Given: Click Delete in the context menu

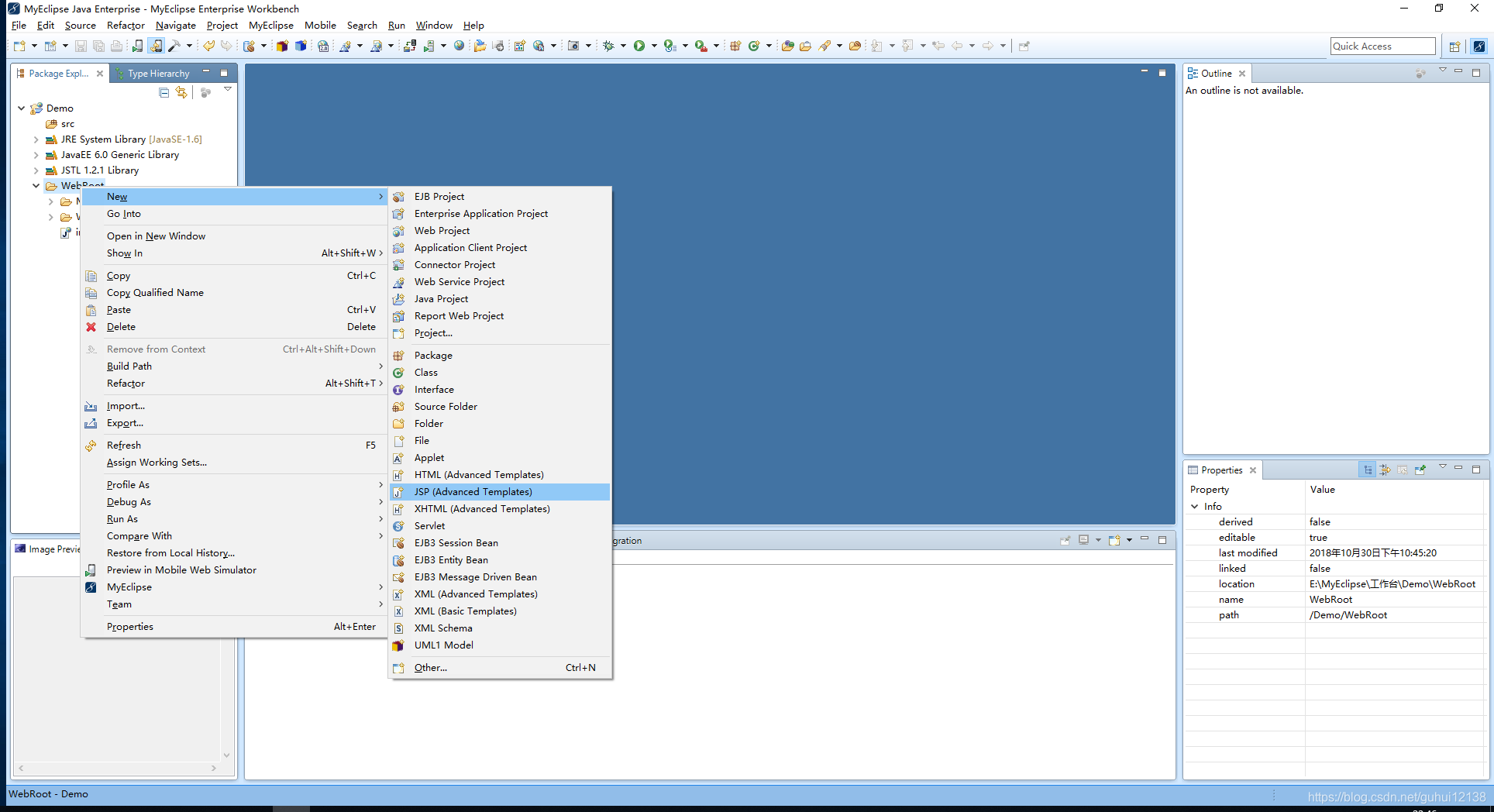Looking at the screenshot, I should (x=234, y=327).
